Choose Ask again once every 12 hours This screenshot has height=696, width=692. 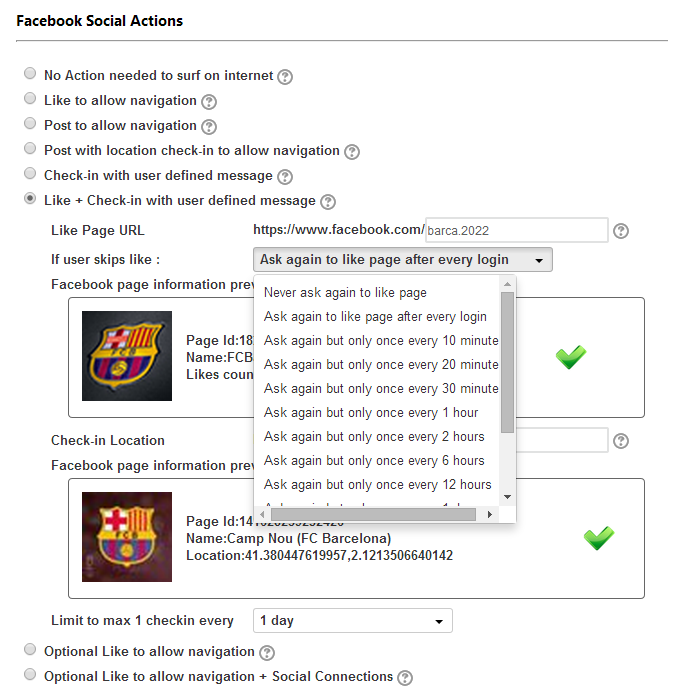pos(377,484)
